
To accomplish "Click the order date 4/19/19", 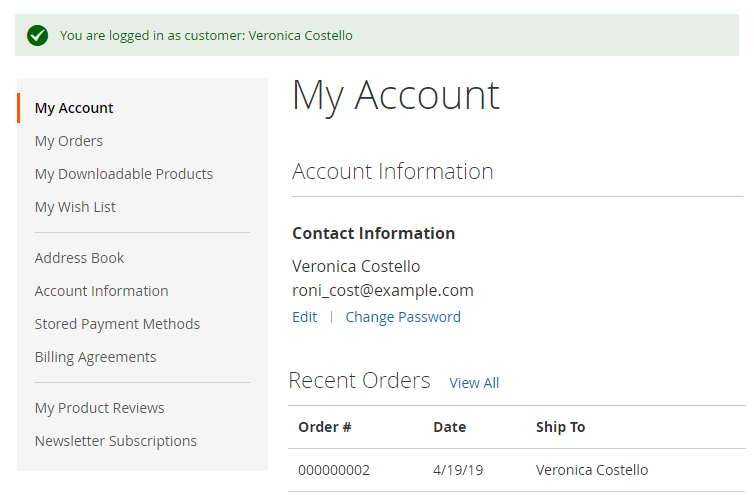I will (458, 470).
